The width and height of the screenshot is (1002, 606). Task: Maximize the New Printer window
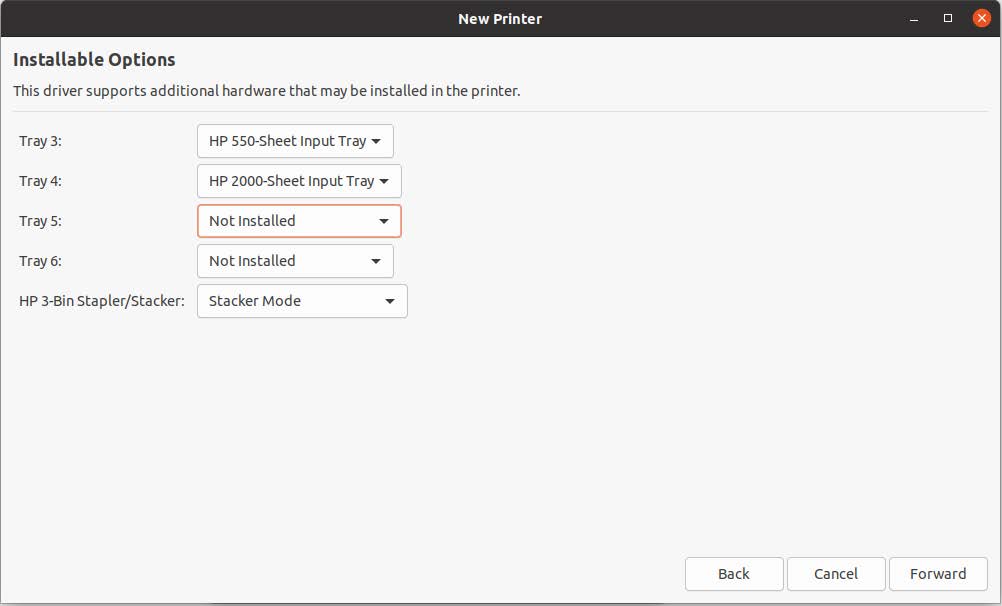[x=948, y=18]
